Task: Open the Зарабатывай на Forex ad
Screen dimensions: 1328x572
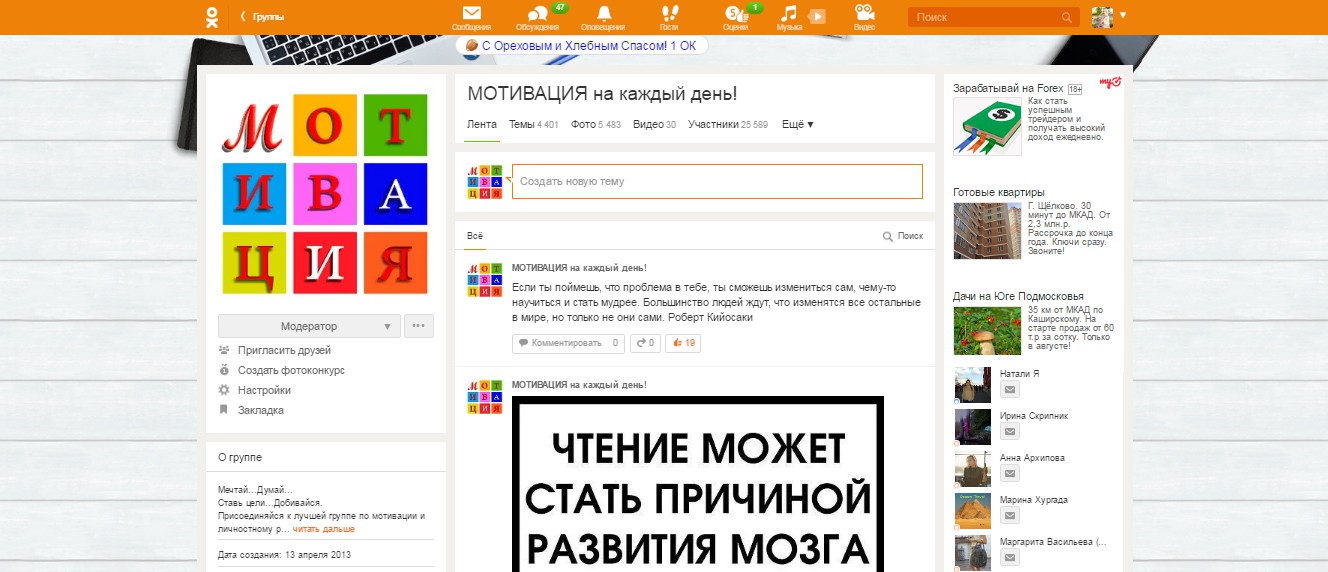Action: 1010,88
